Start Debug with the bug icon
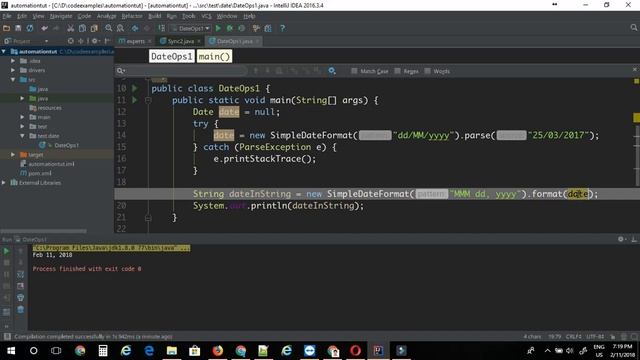This screenshot has height=360, width=640. pyautogui.click(x=230, y=28)
